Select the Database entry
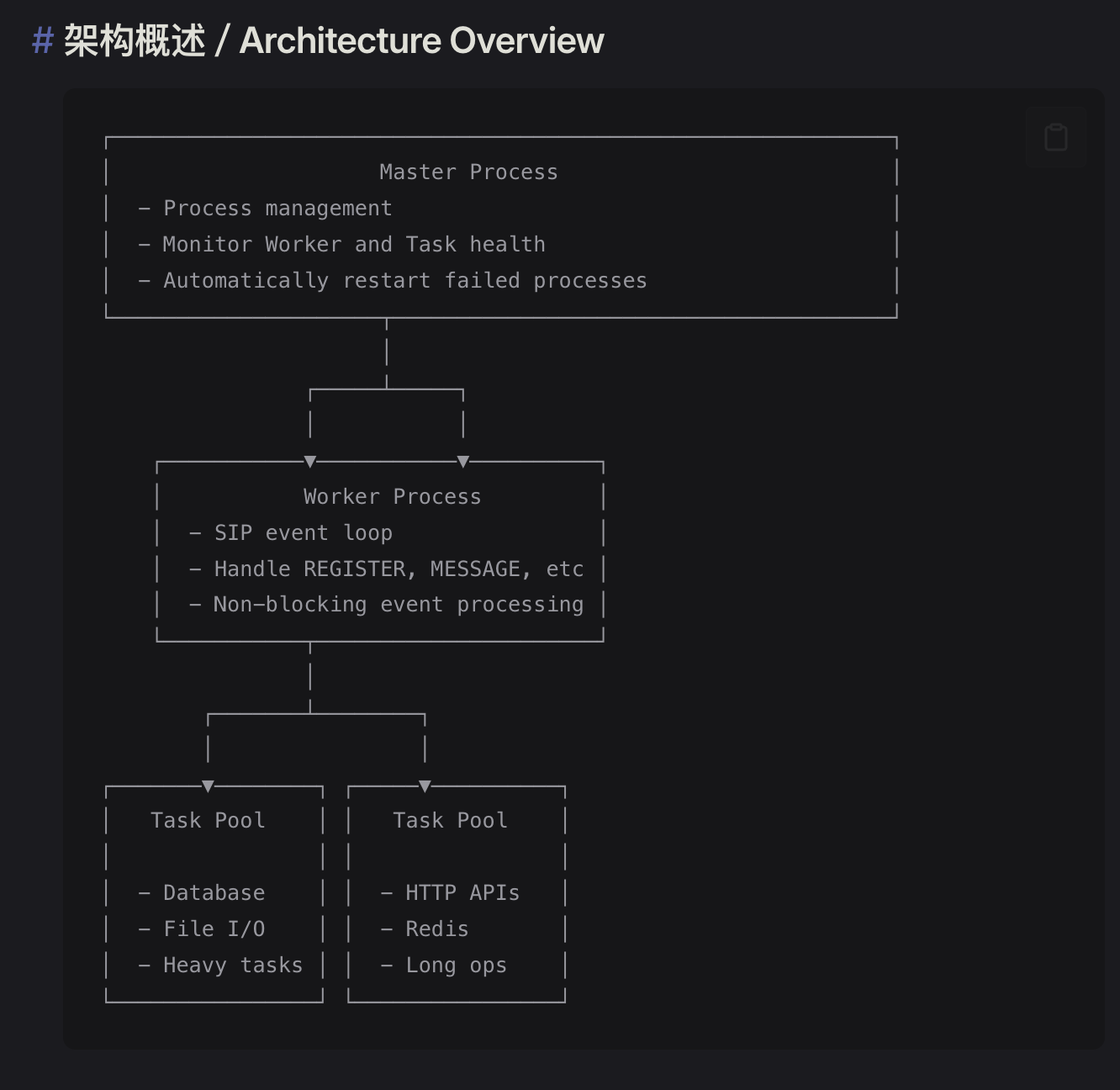Viewport: 1120px width, 1090px height. click(214, 893)
